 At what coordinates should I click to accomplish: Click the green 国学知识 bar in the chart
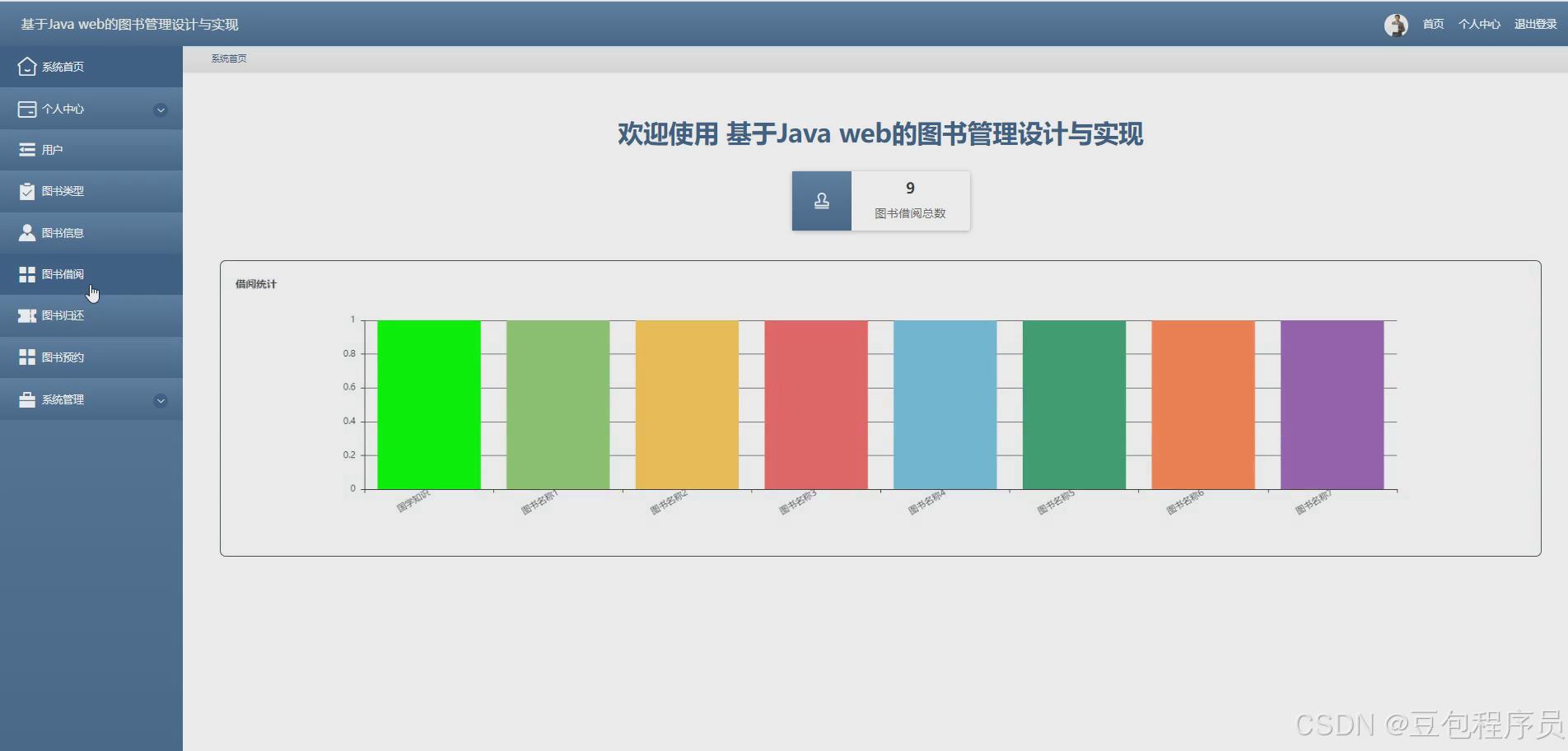(x=427, y=403)
